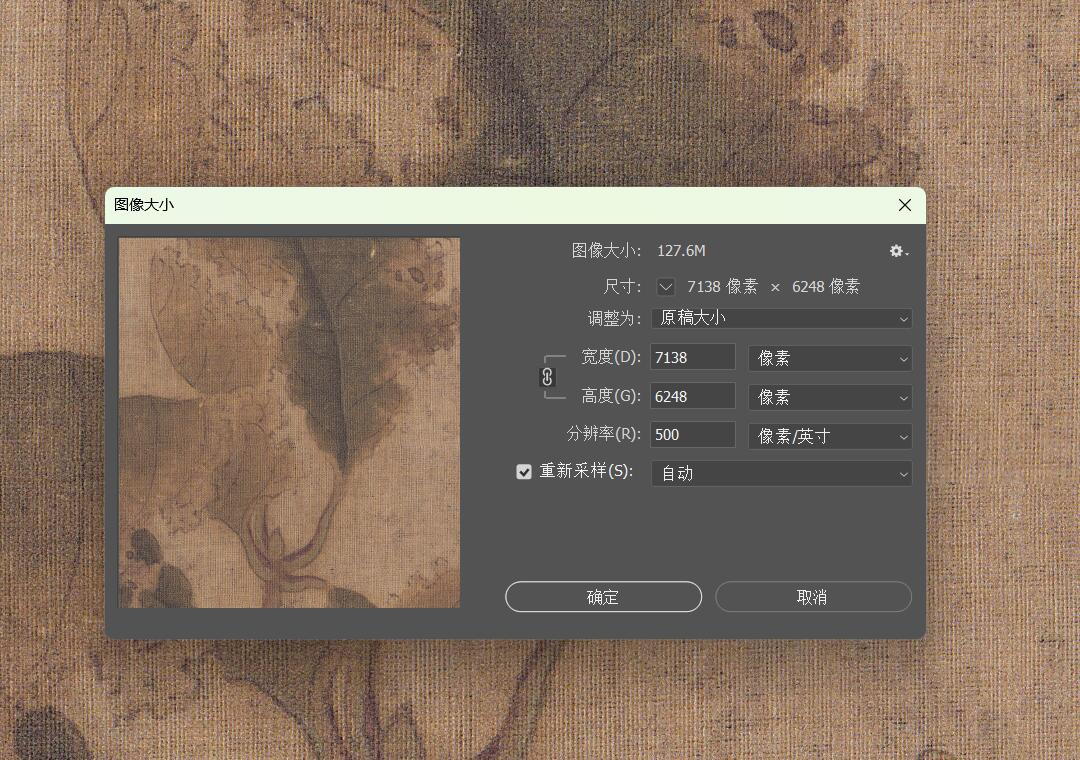Screen dimensions: 1080x760
Task: Open the 调整为 原稿大小 dropdown
Action: [x=782, y=318]
